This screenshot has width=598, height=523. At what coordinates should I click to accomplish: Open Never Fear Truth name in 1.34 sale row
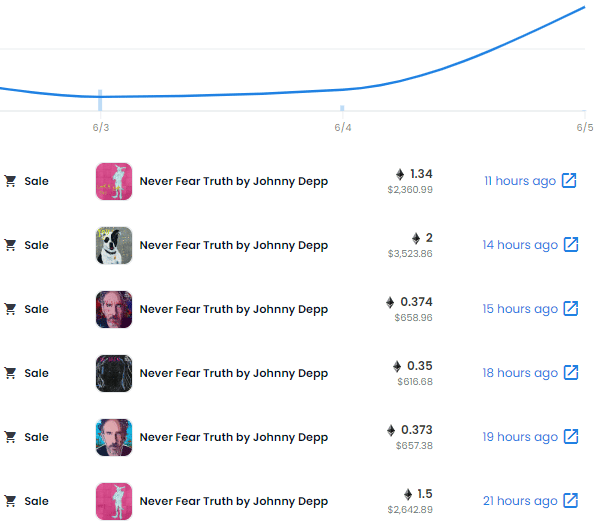[234, 182]
